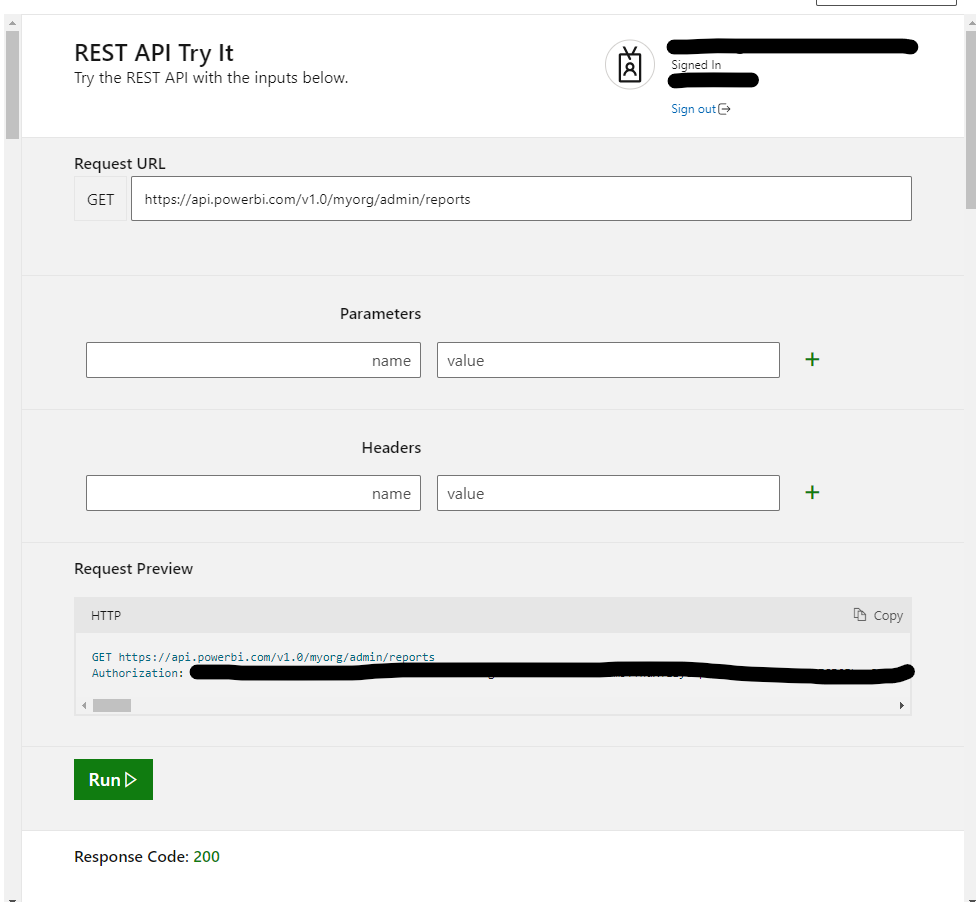This screenshot has width=976, height=902.
Task: Click the up arrow of left scrollbar
Action: tap(12, 22)
